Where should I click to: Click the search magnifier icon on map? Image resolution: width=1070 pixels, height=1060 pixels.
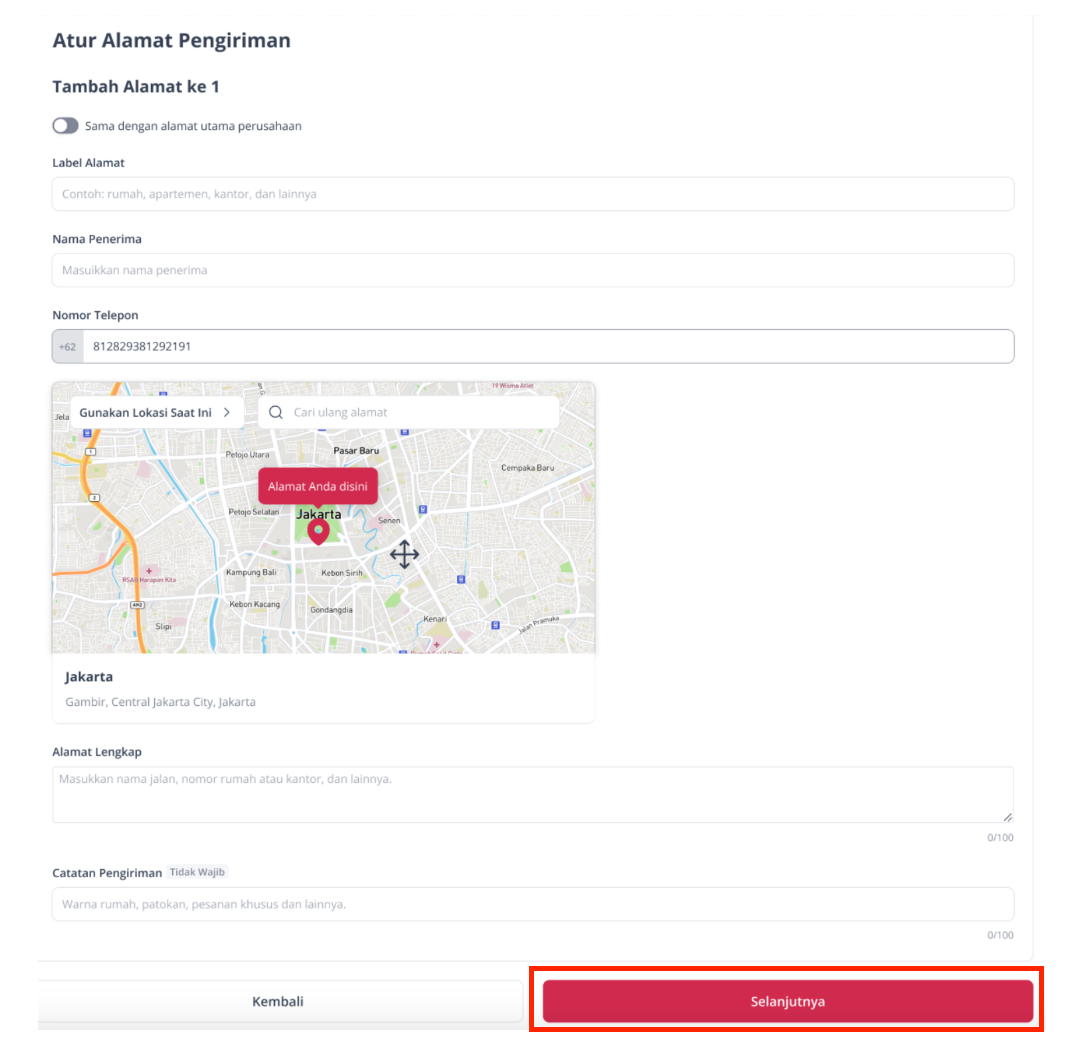click(276, 412)
